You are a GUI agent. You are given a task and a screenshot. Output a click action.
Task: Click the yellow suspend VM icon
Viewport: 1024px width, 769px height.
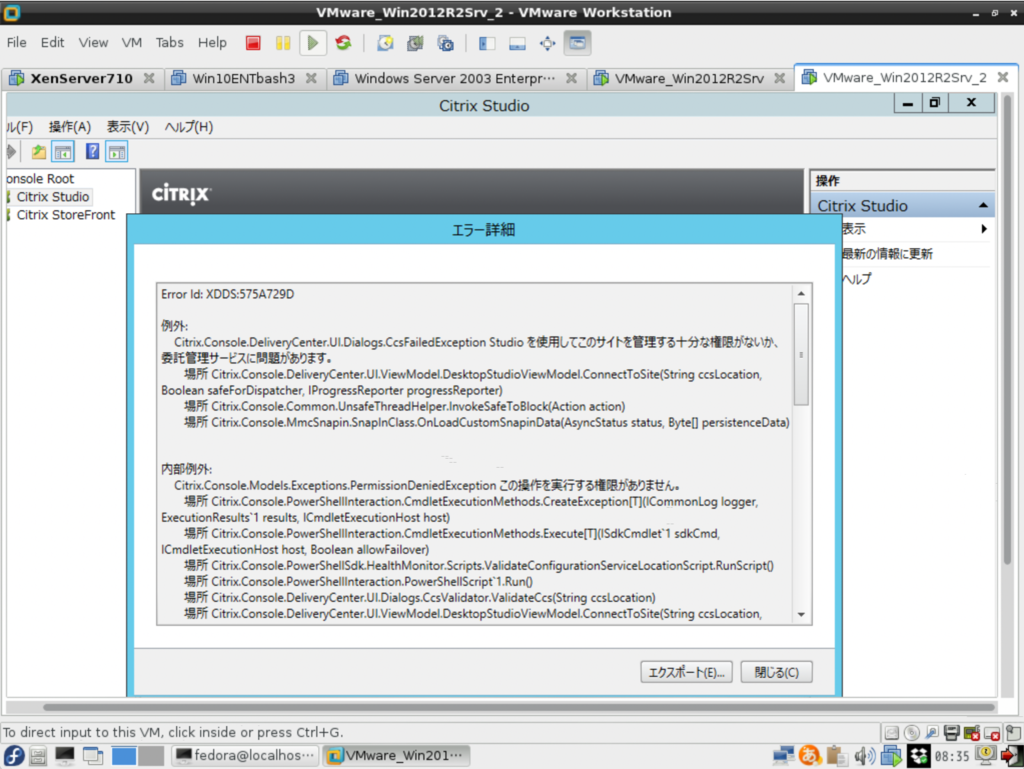tap(283, 43)
